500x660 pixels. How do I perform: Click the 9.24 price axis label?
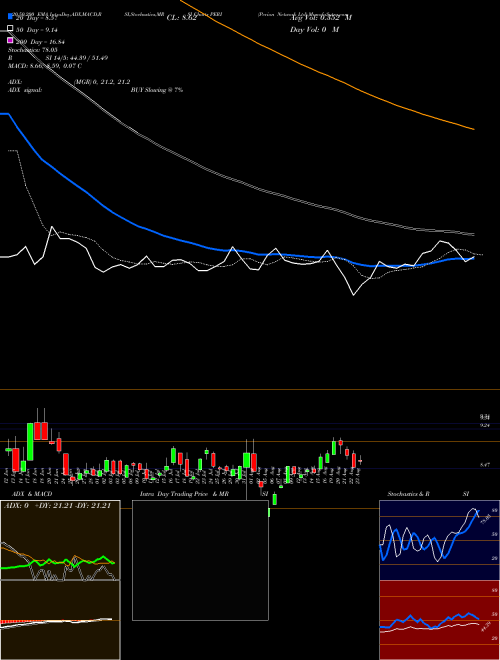pyautogui.click(x=486, y=426)
